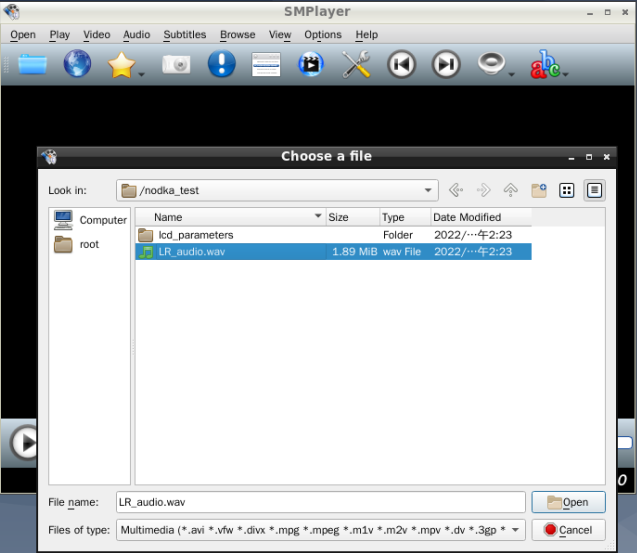
Task: Sort files by the Name column header
Action: (x=230, y=217)
